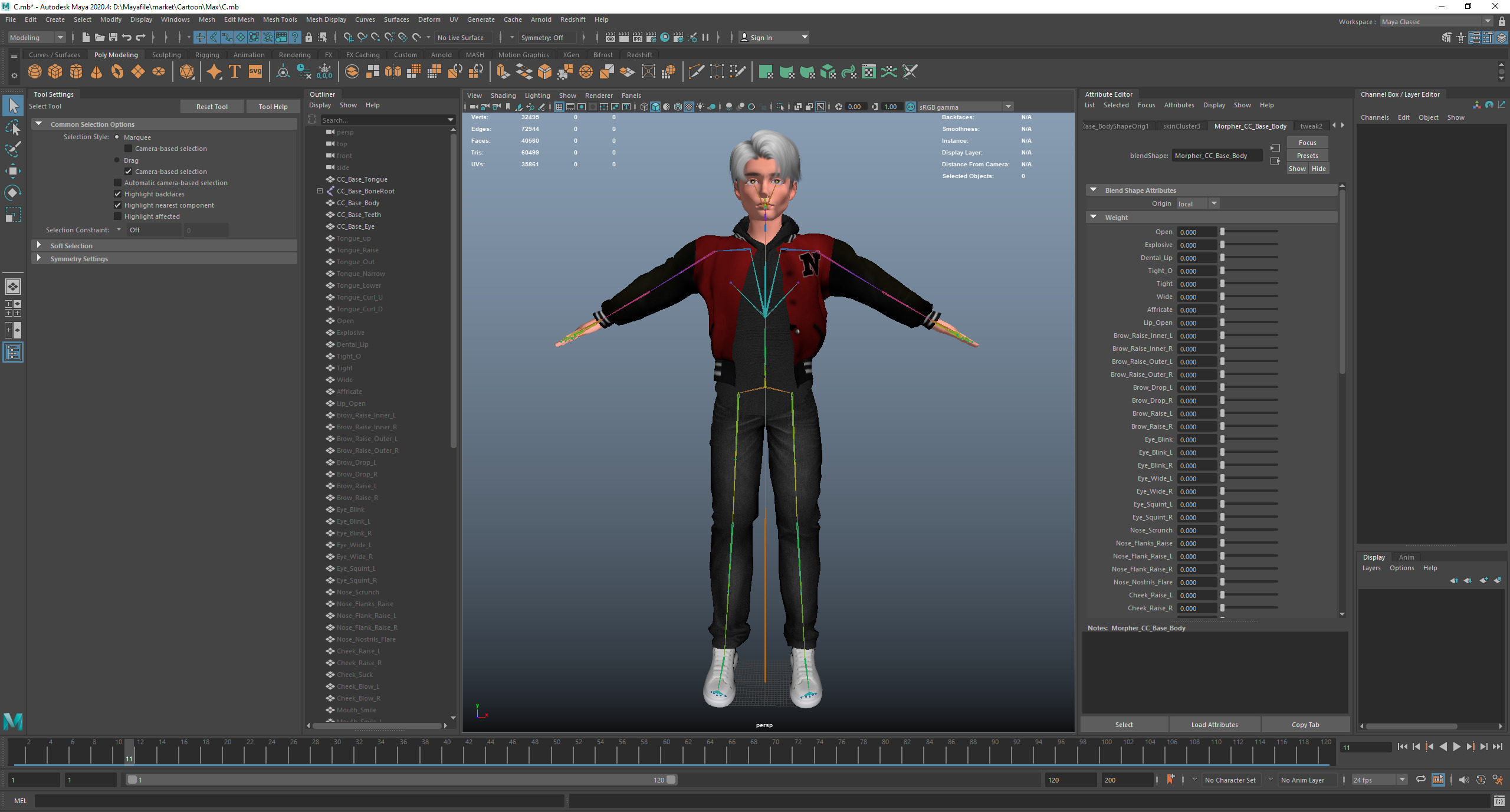Click the Eye_Blink weight slider
The image size is (1510, 812).
coord(1249,439)
